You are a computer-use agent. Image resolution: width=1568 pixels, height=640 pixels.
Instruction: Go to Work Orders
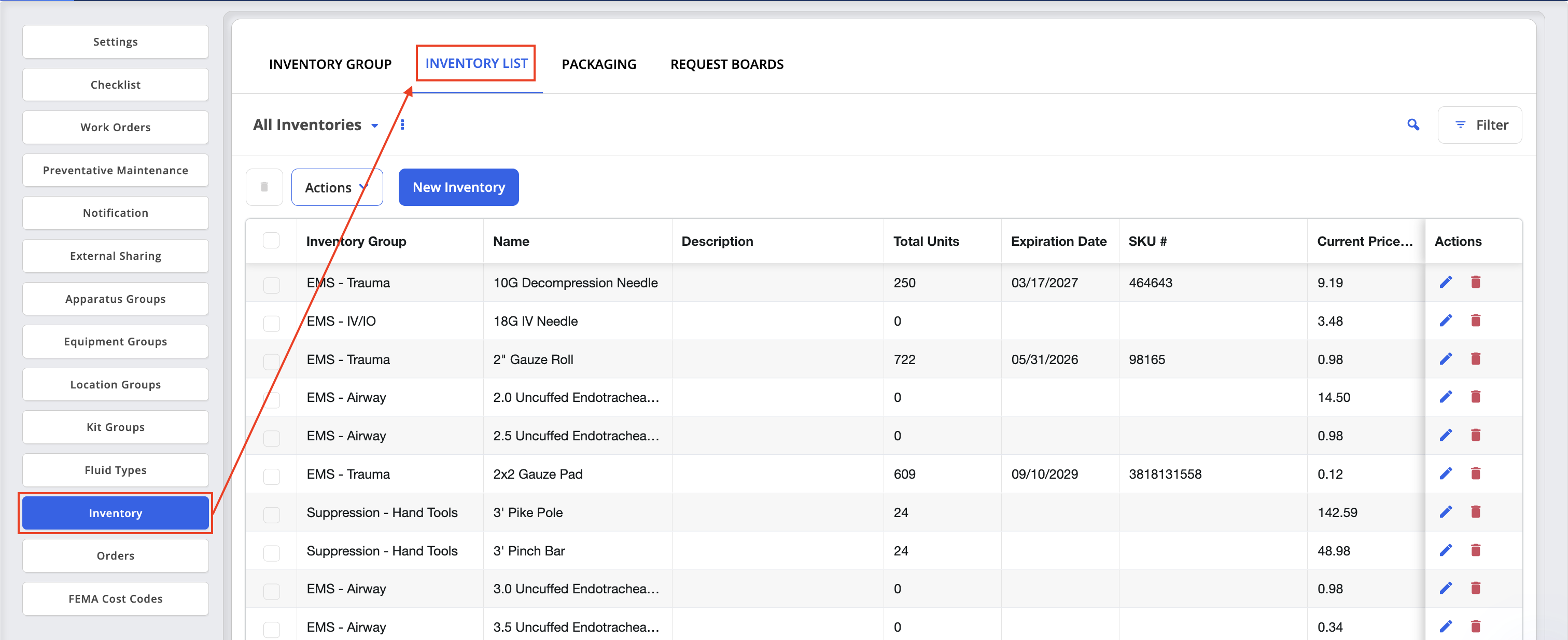(x=116, y=127)
